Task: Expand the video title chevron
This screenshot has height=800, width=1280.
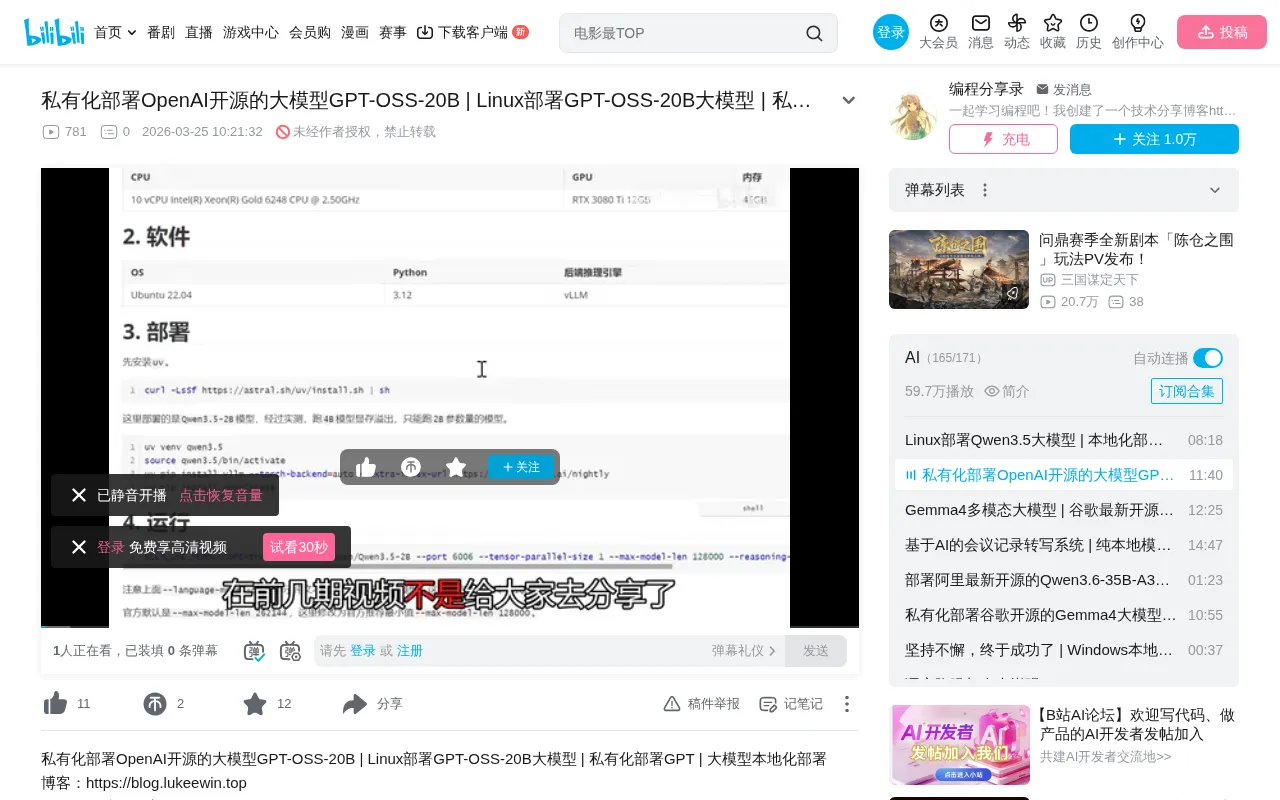Action: coord(849,100)
